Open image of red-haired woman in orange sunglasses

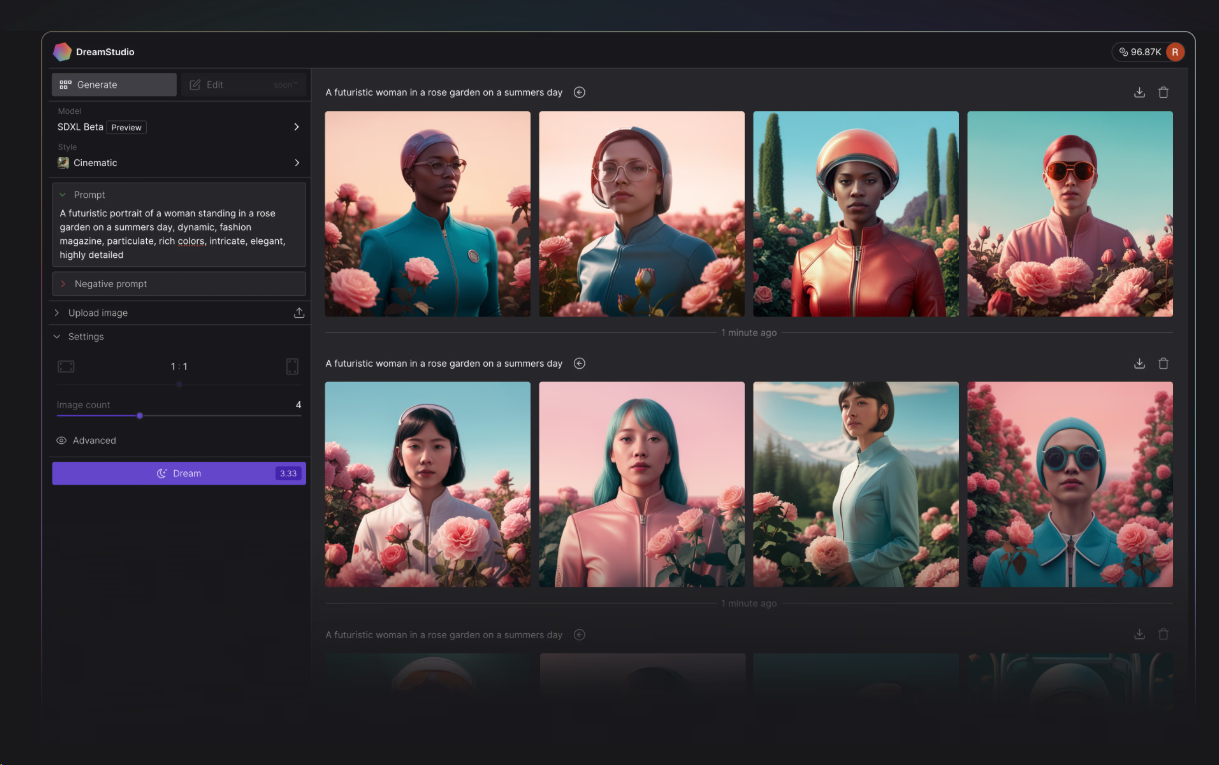[x=1070, y=214]
